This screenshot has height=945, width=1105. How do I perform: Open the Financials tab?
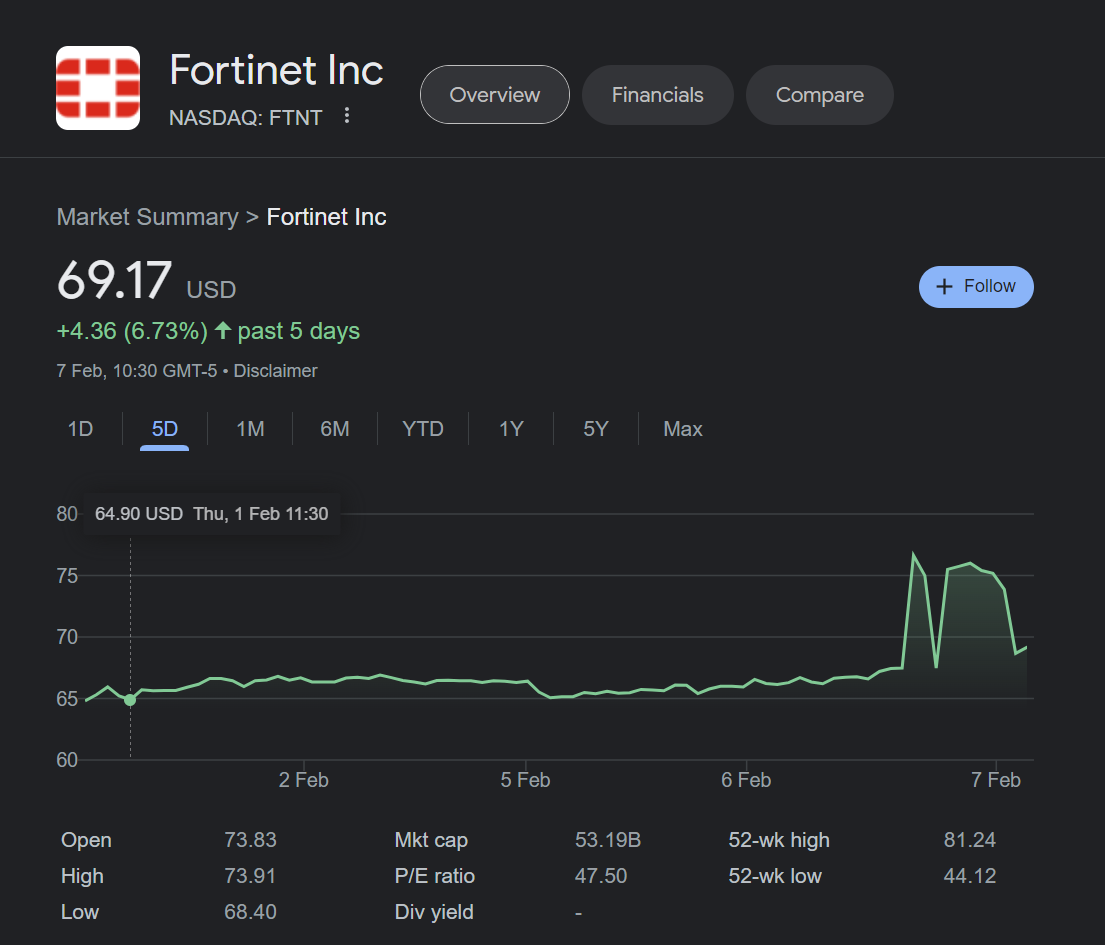click(x=657, y=95)
